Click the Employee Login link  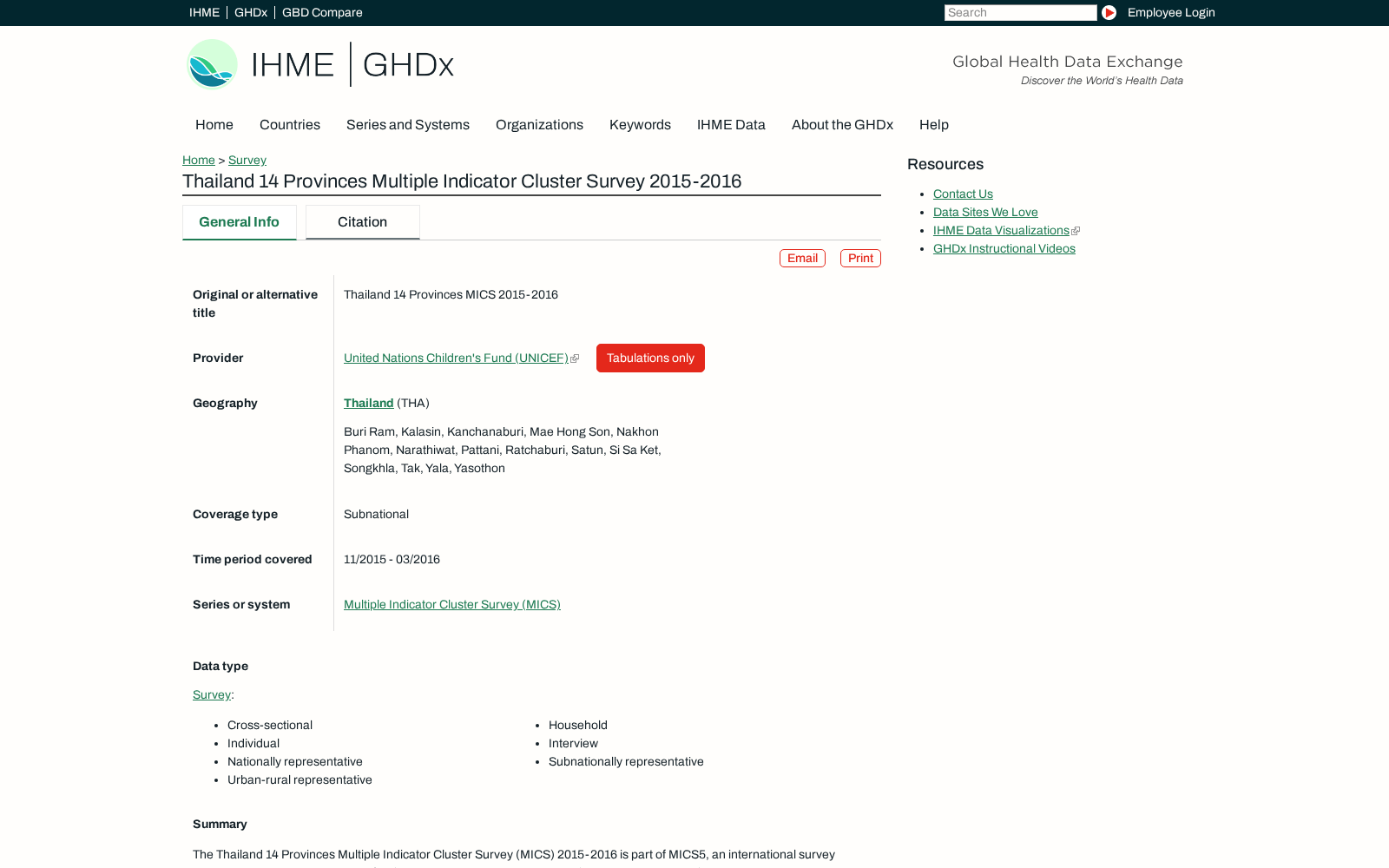[1171, 12]
